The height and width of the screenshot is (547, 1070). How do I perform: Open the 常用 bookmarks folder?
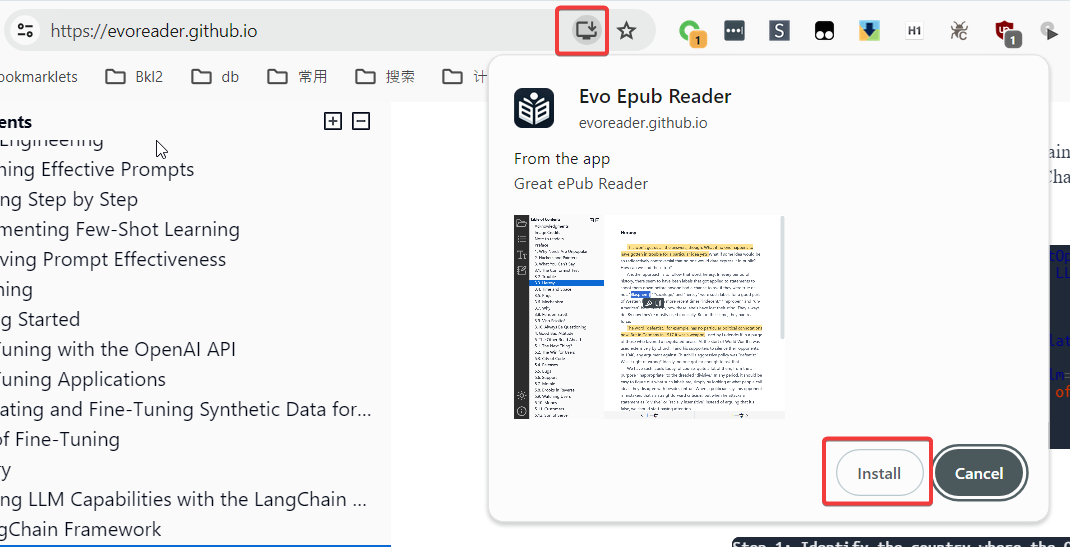pyautogui.click(x=297, y=76)
